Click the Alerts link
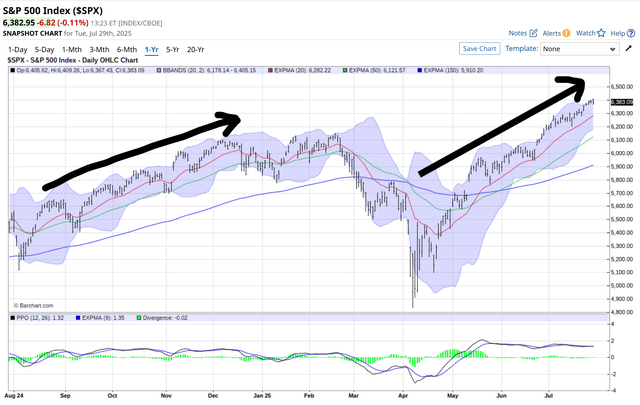This screenshot has height=405, width=640. pyautogui.click(x=551, y=33)
